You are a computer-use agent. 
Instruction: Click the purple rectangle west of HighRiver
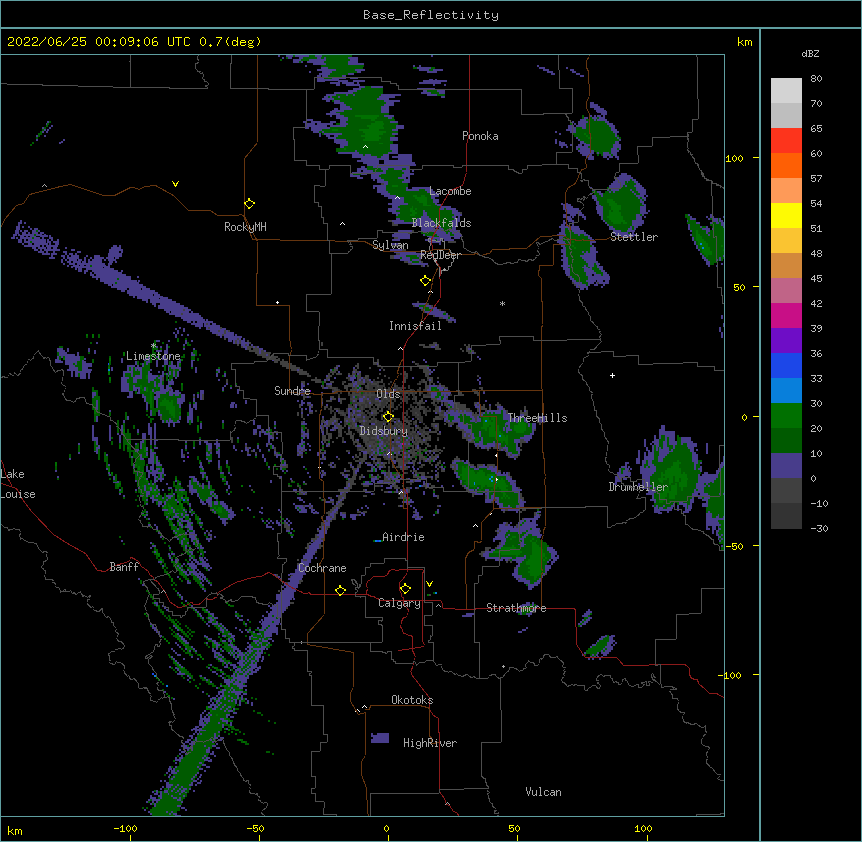pyautogui.click(x=380, y=738)
